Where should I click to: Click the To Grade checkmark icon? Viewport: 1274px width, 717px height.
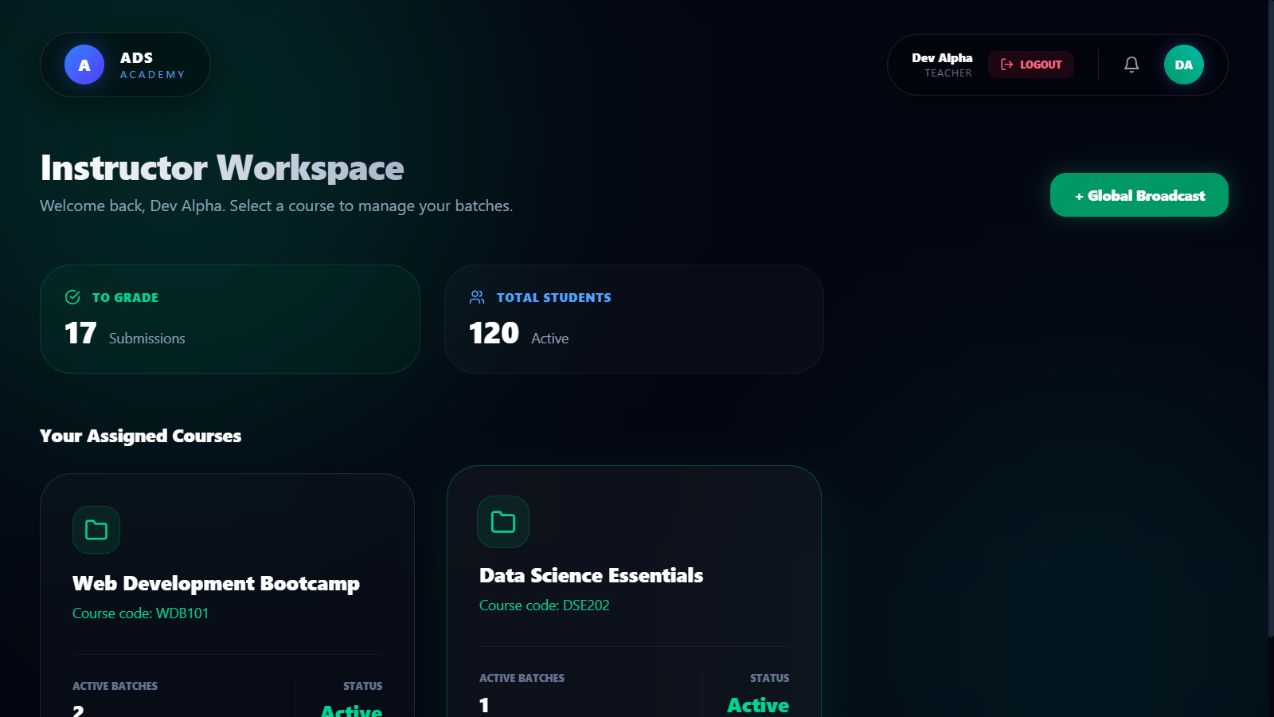click(x=72, y=297)
